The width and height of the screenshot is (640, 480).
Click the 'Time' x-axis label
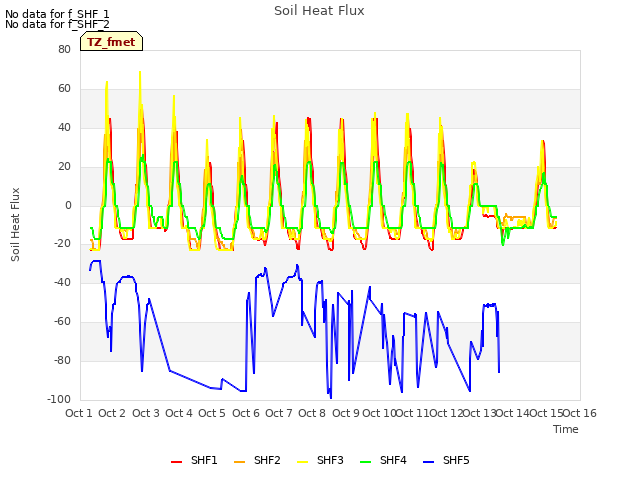point(566,429)
